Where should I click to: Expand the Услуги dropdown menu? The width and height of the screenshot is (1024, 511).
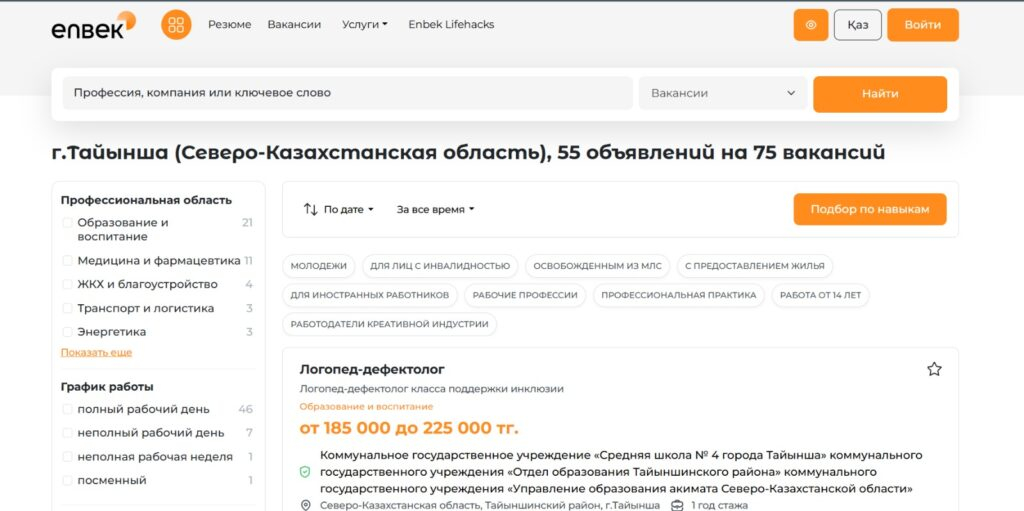pos(364,24)
